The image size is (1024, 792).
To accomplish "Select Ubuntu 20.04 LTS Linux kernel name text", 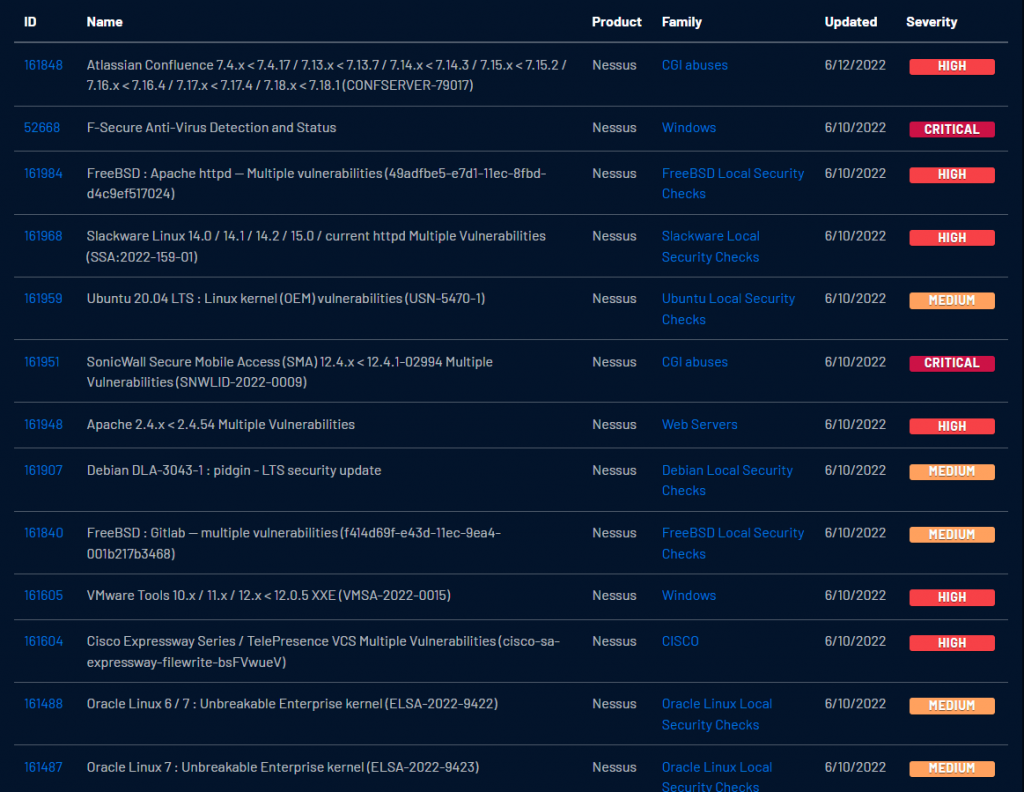I will point(286,298).
